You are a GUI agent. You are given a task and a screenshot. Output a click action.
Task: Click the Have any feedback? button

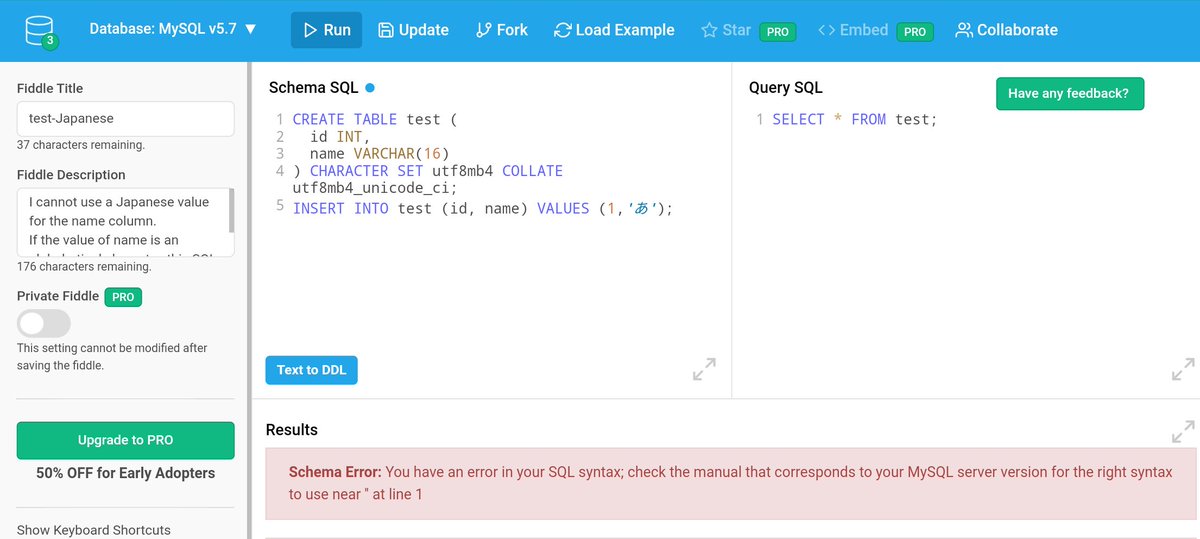pos(1068,93)
